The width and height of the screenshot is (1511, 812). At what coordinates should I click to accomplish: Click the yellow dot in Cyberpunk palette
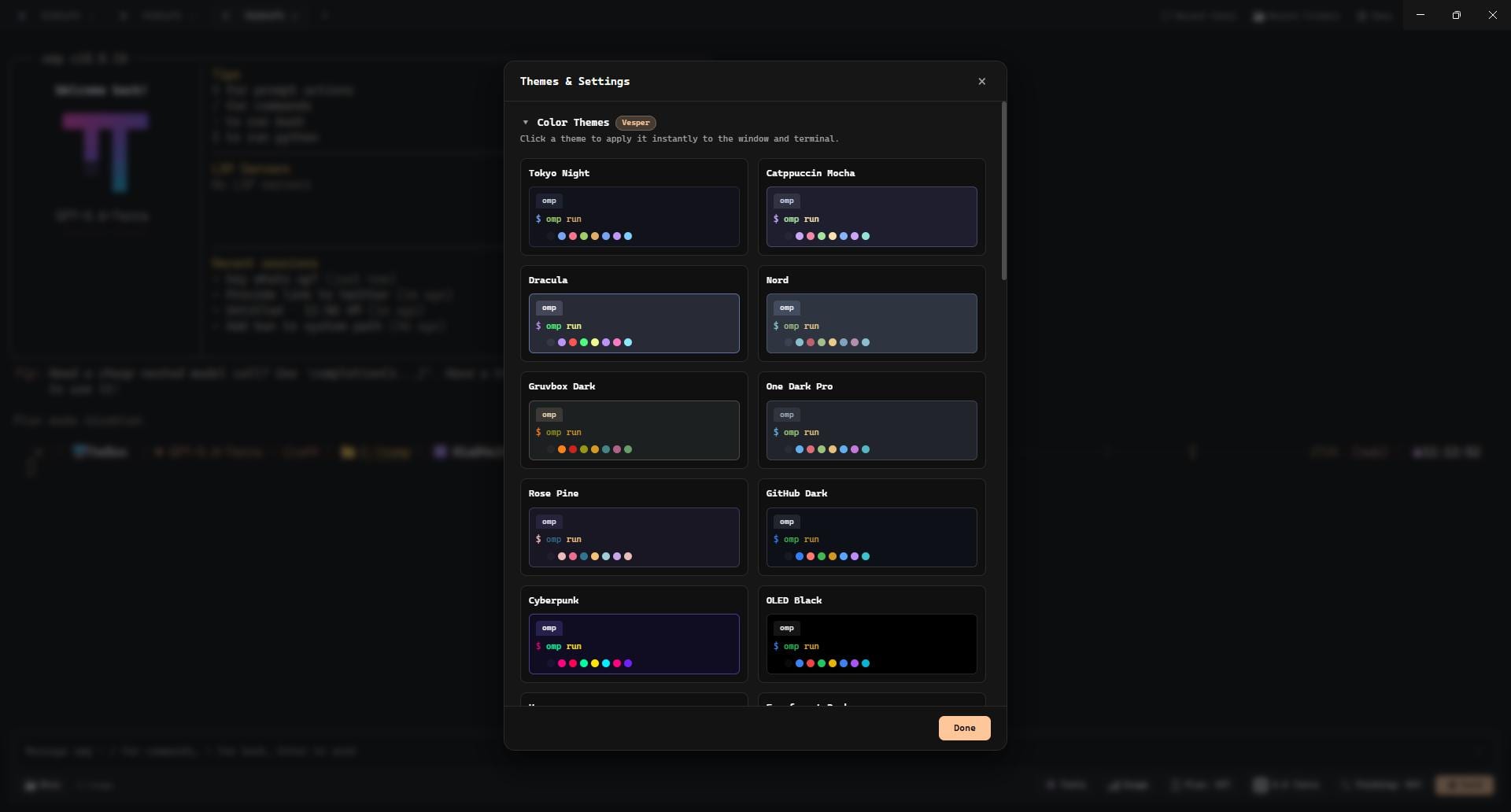[595, 663]
